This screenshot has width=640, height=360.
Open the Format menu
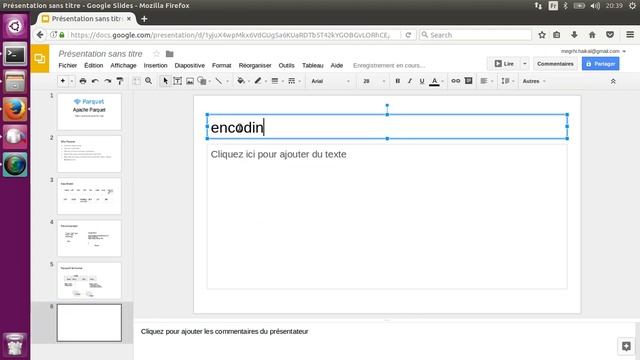click(222, 65)
